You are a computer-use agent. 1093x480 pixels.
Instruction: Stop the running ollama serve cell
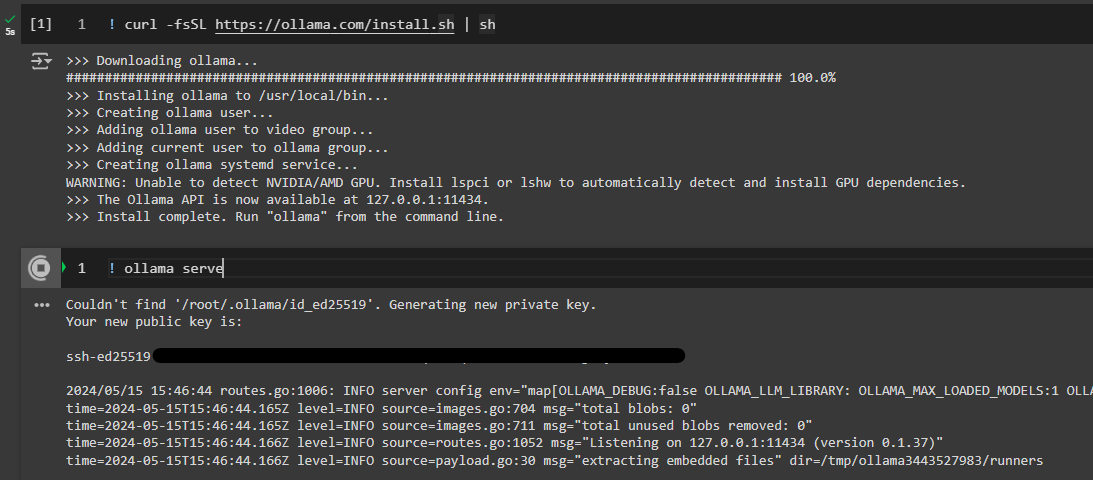click(40, 268)
